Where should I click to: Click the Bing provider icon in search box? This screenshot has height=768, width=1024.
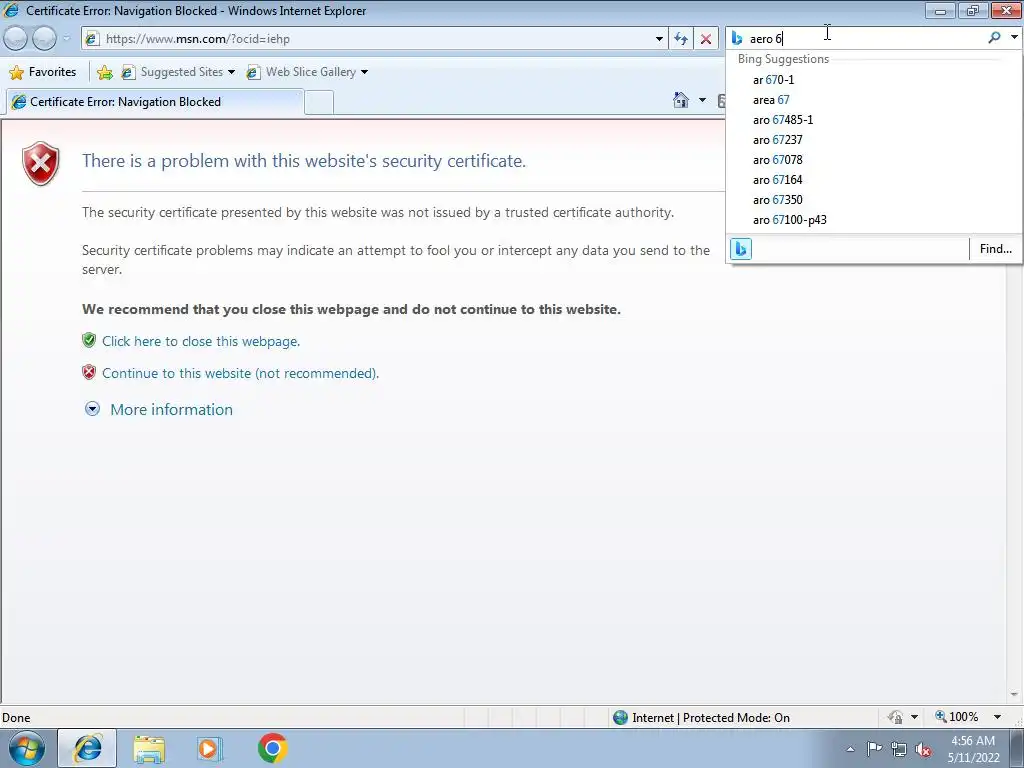[737, 39]
